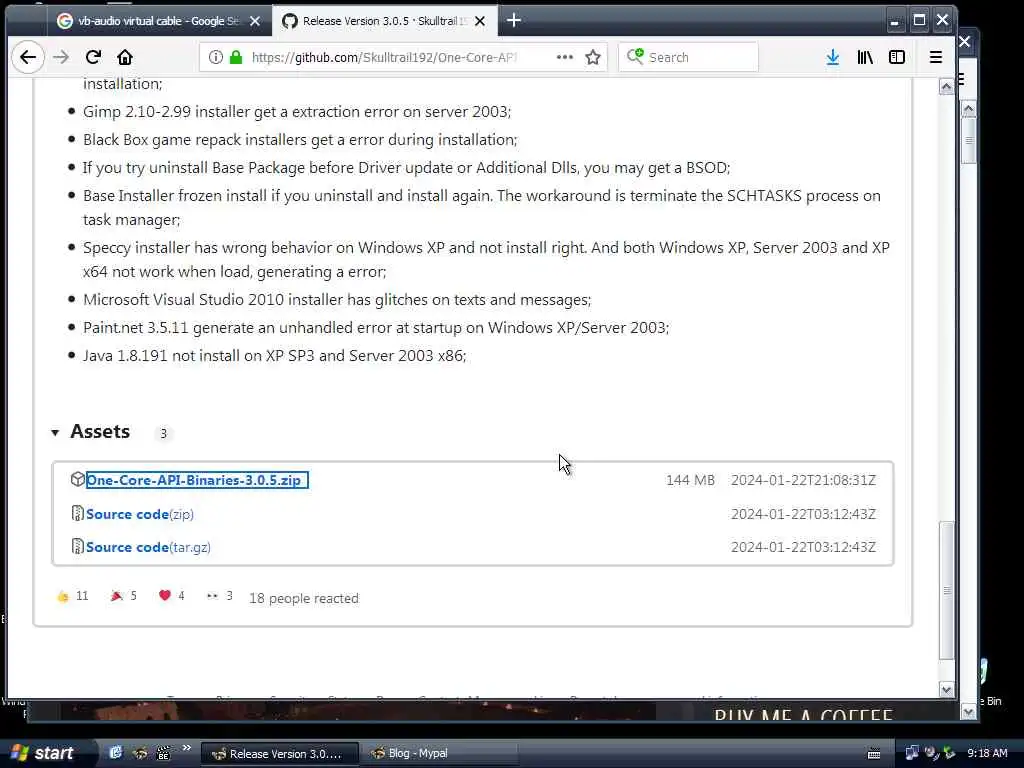Open the browser home page
Screen dimensions: 1024x768
click(125, 57)
